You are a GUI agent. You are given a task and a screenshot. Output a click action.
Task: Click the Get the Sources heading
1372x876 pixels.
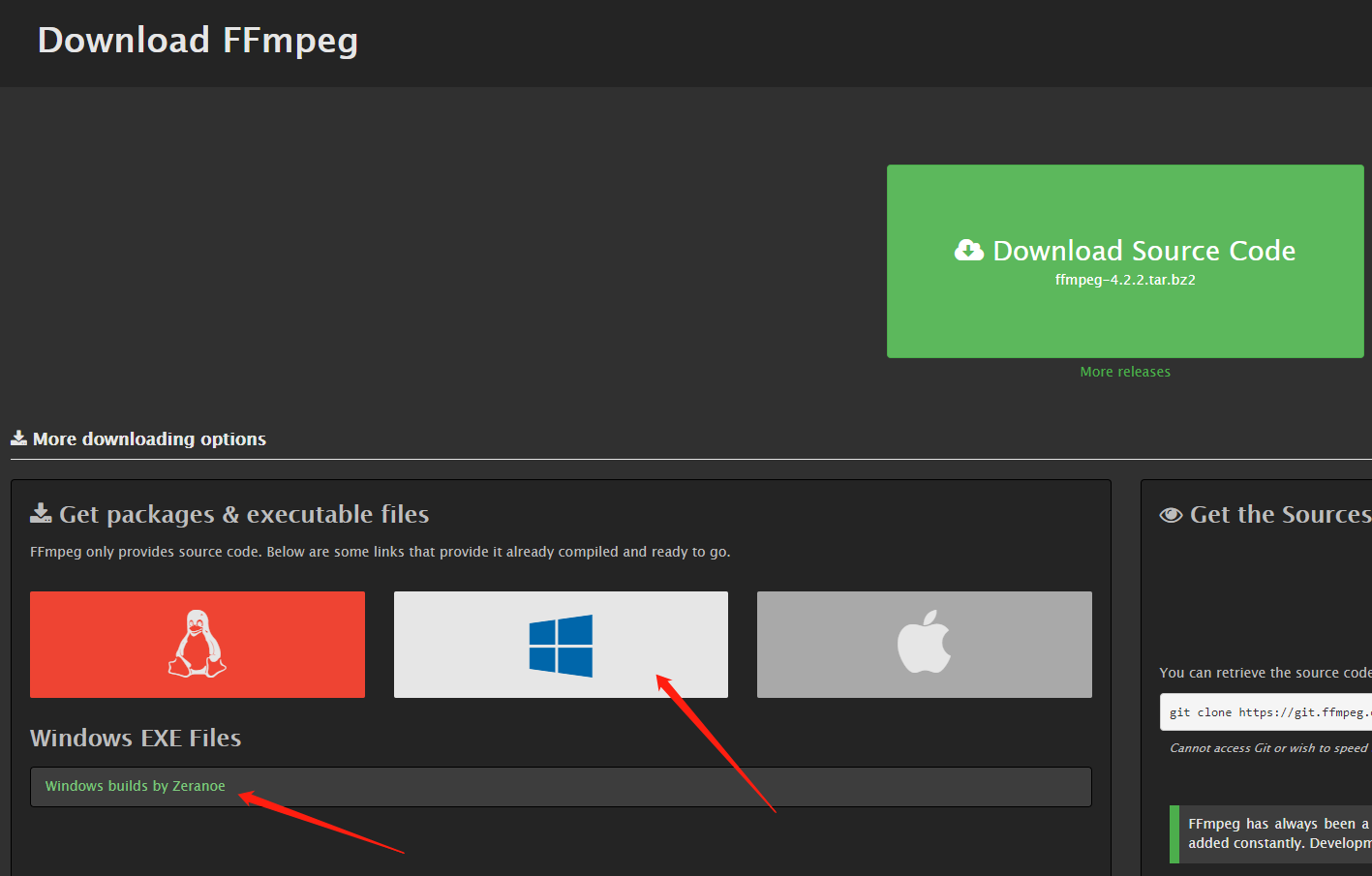click(x=1265, y=514)
